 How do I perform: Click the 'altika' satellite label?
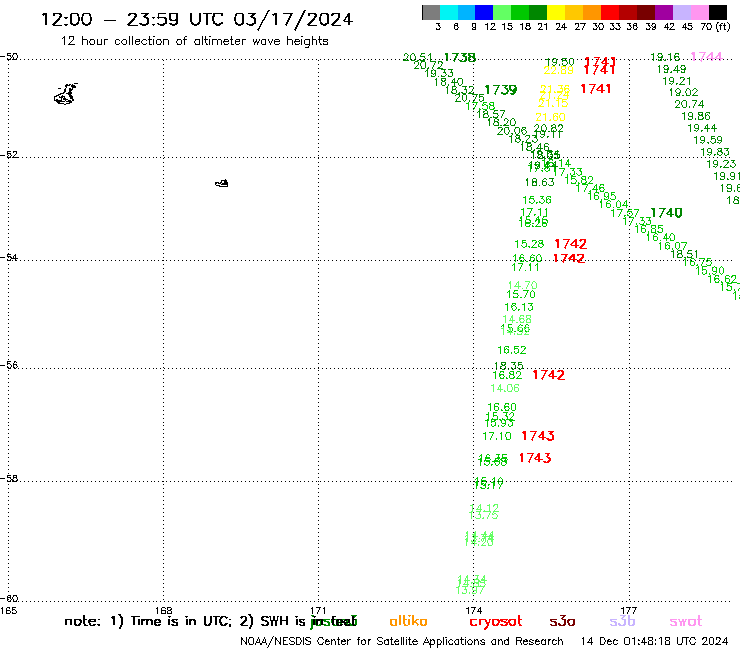point(408,621)
